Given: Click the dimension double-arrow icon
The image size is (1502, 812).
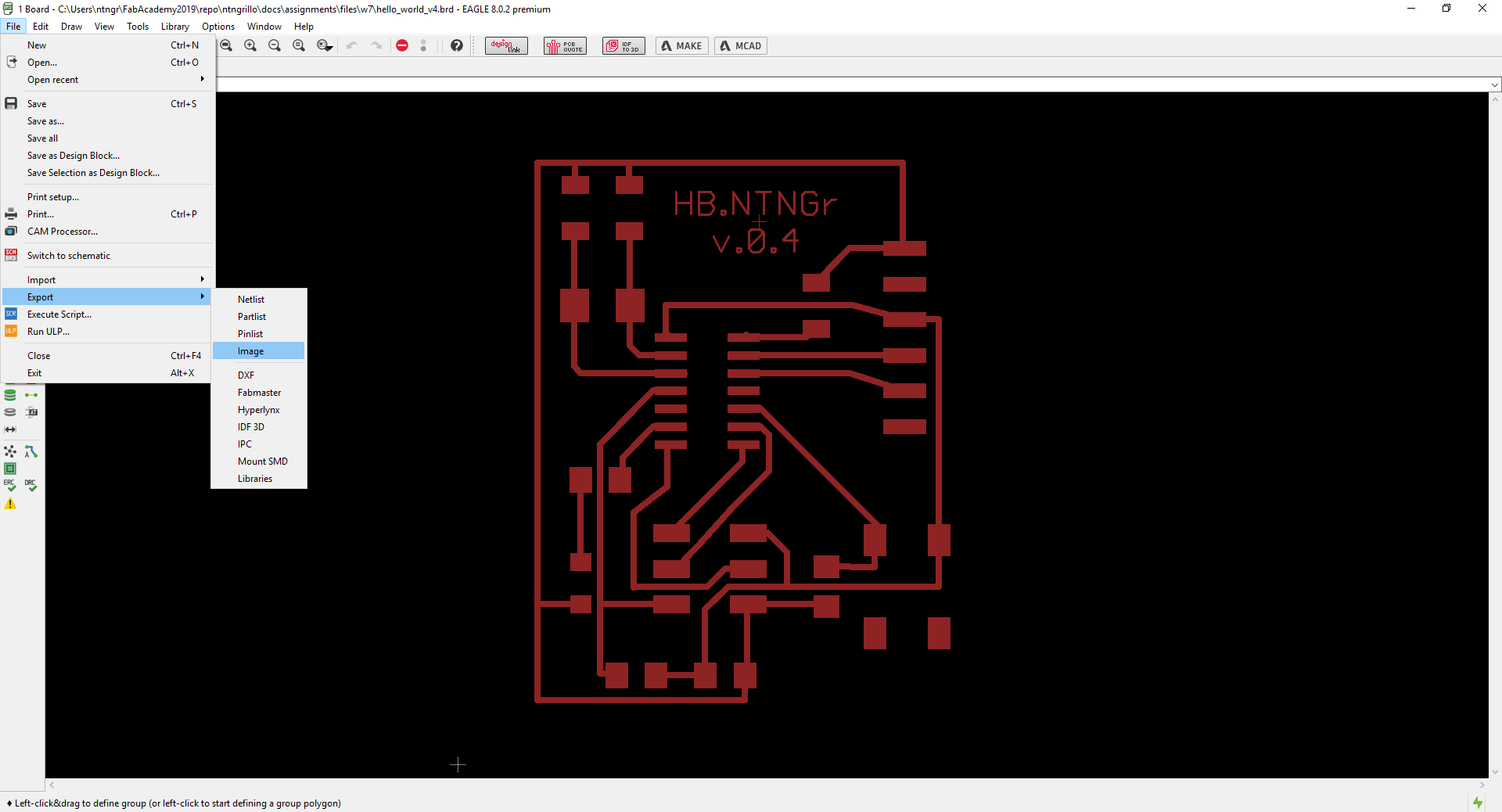Looking at the screenshot, I should pos(10,429).
